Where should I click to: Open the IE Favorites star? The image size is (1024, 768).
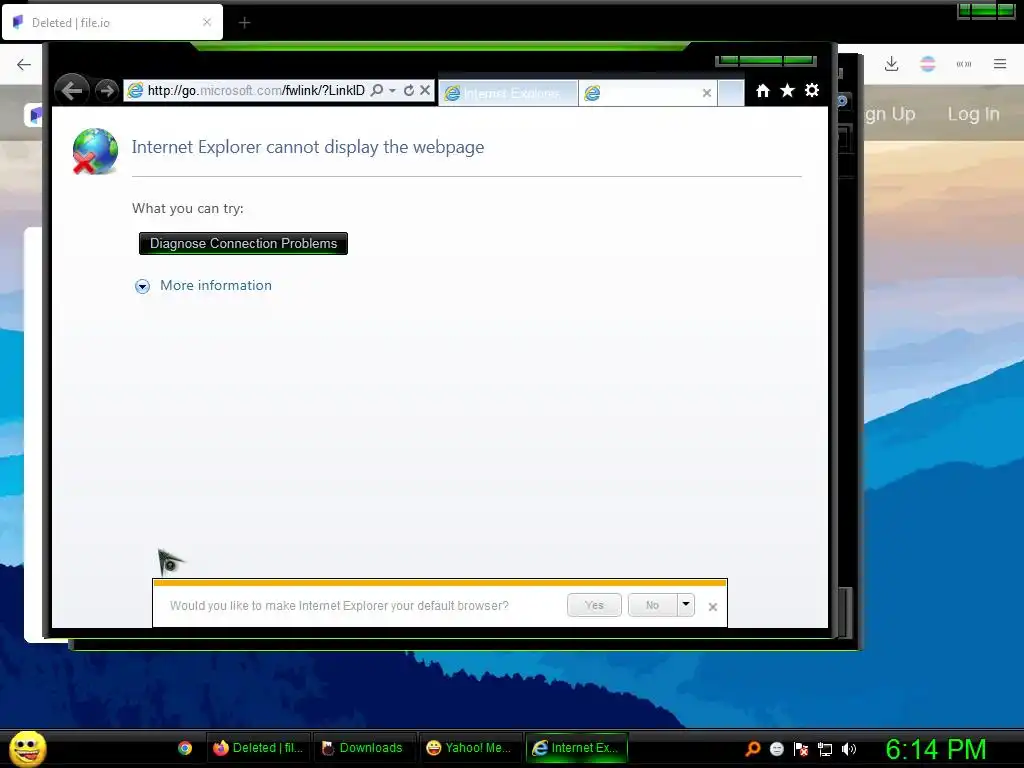tap(788, 91)
